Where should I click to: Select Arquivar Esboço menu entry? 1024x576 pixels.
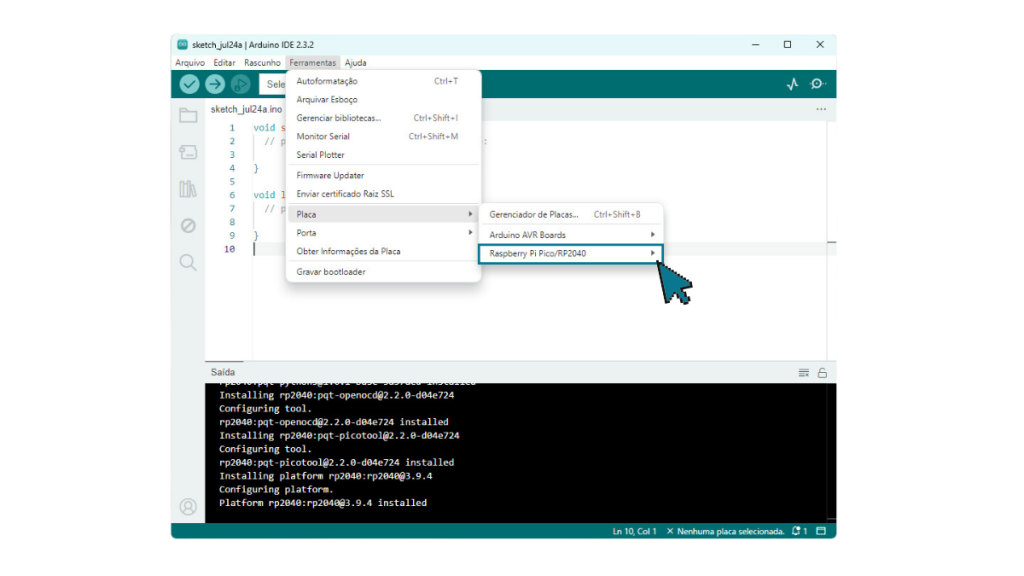click(383, 99)
